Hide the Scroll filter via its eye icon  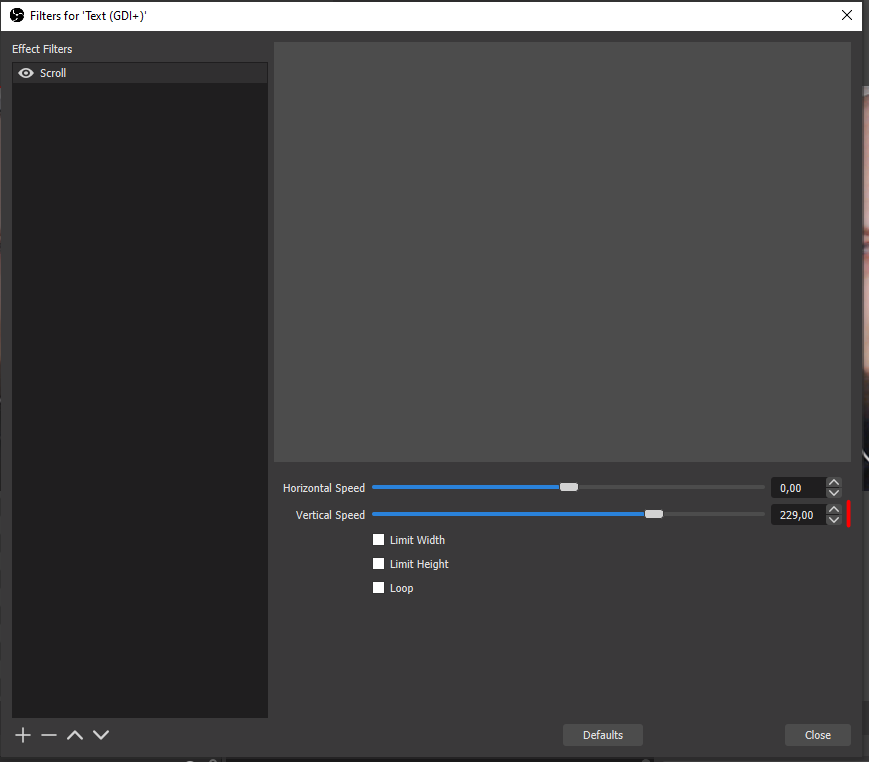point(26,72)
